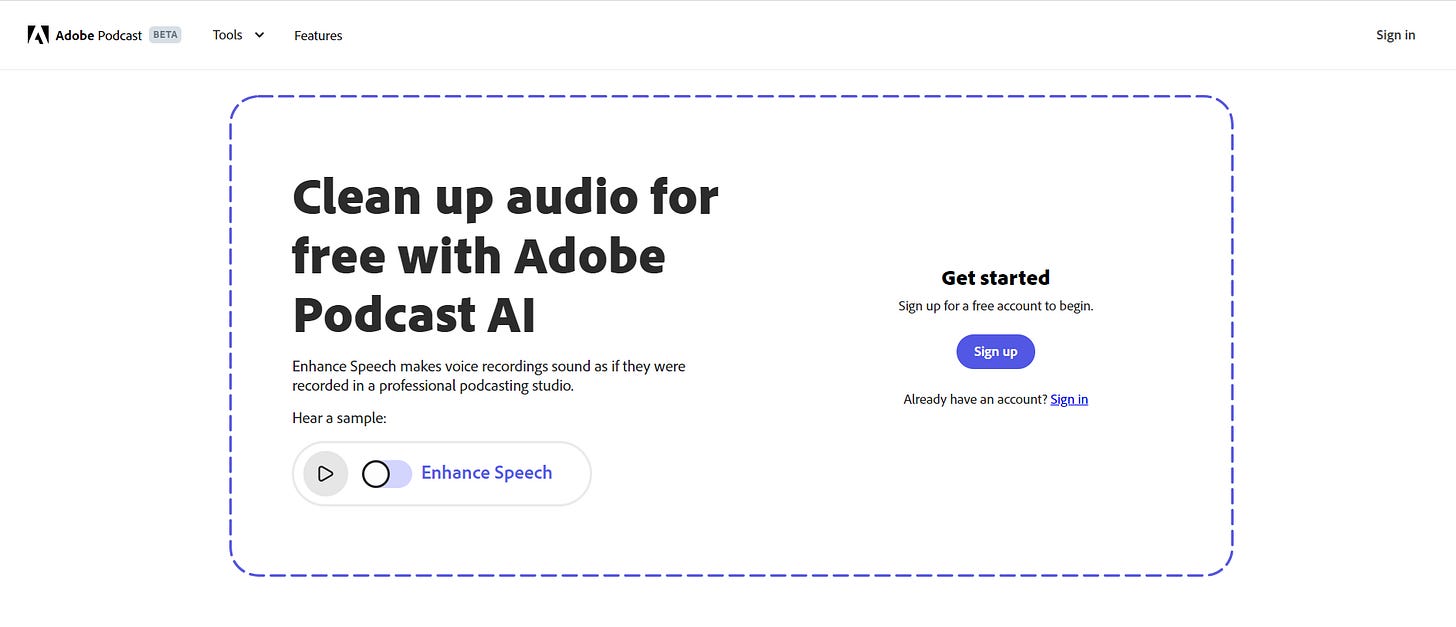This screenshot has width=1456, height=627.
Task: Click the "Get started" heading
Action: pos(995,278)
